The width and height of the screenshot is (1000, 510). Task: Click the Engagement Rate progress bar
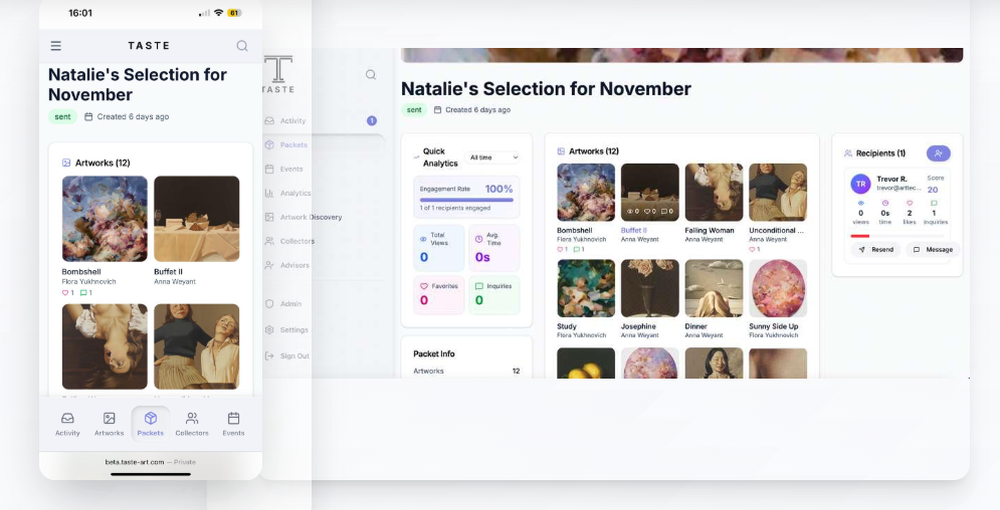(466, 200)
